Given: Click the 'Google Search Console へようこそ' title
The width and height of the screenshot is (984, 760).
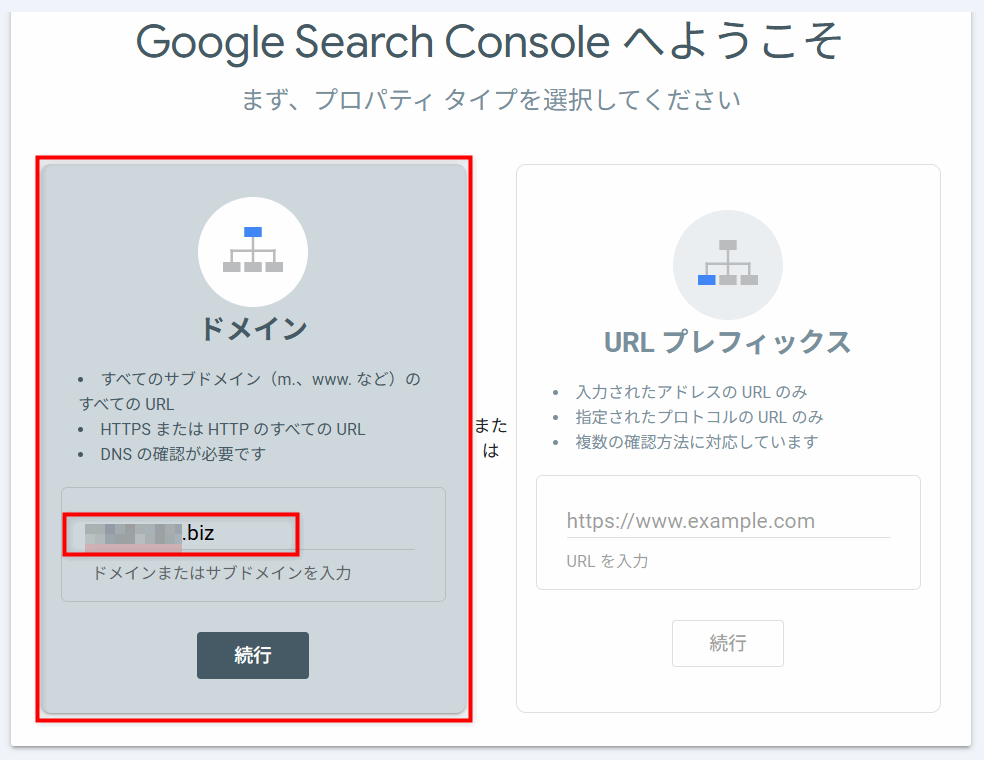Looking at the screenshot, I should [x=489, y=42].
